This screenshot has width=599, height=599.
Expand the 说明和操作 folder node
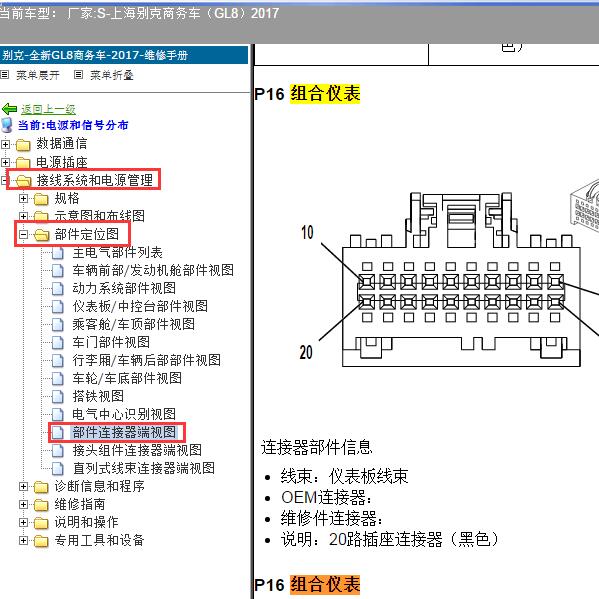pos(23,522)
